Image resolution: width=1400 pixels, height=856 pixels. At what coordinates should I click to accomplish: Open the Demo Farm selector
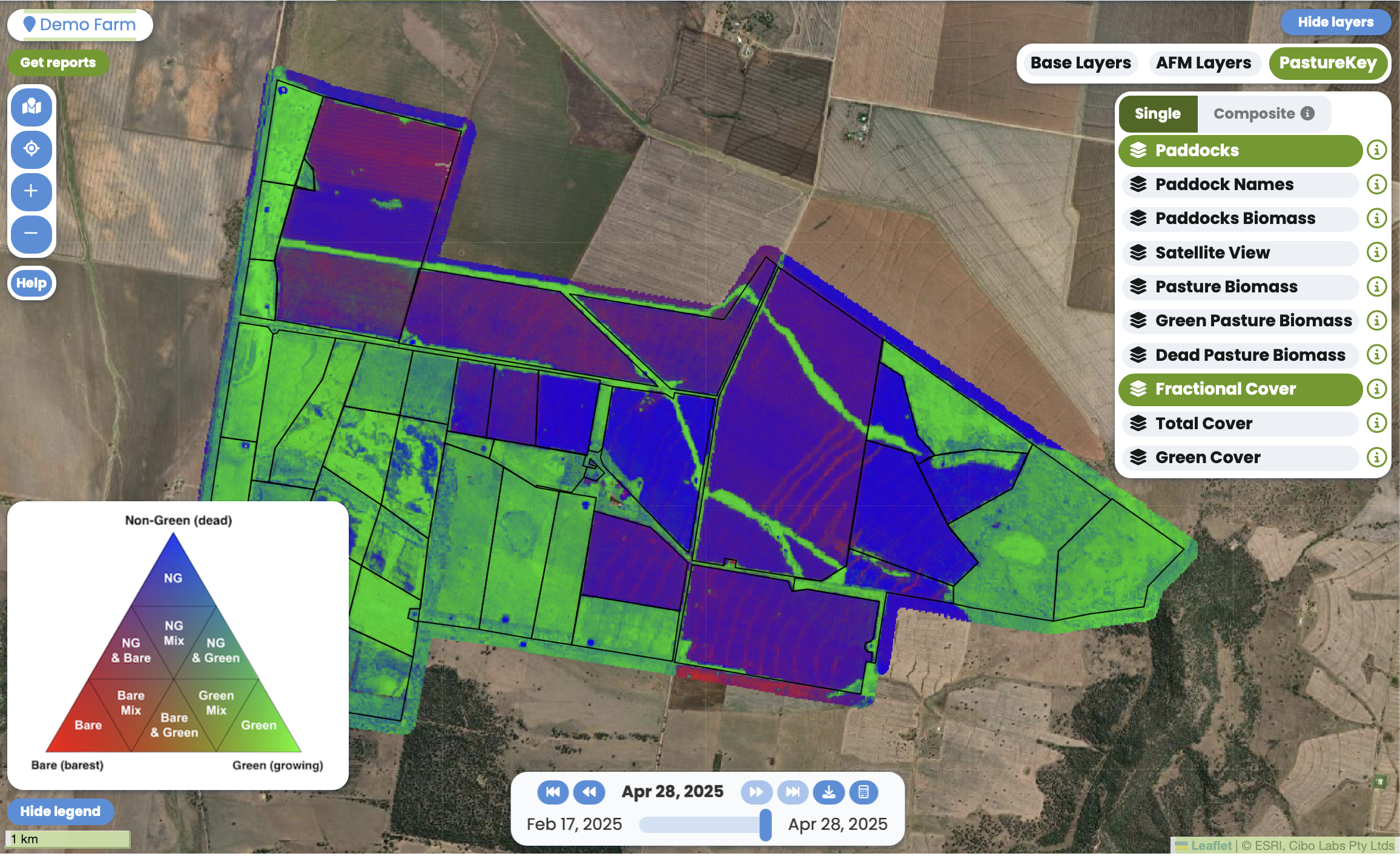click(x=80, y=25)
